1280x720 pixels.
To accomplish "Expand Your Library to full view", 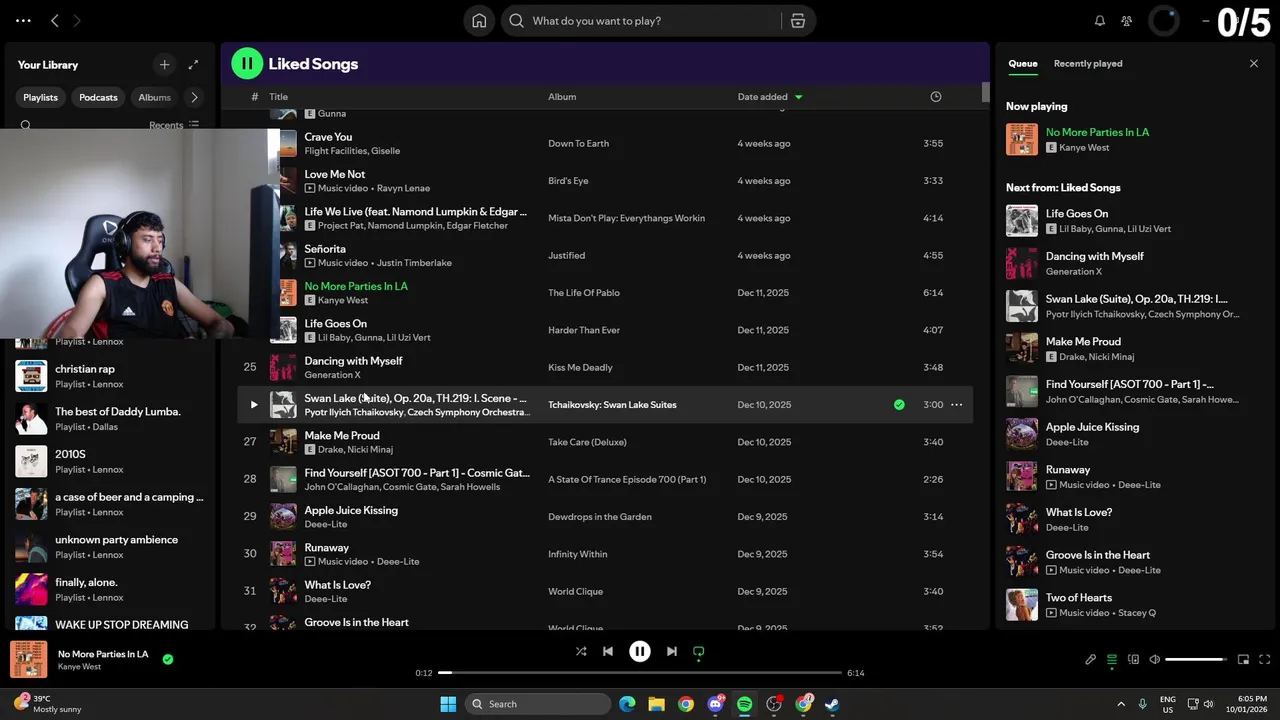I will tap(193, 64).
